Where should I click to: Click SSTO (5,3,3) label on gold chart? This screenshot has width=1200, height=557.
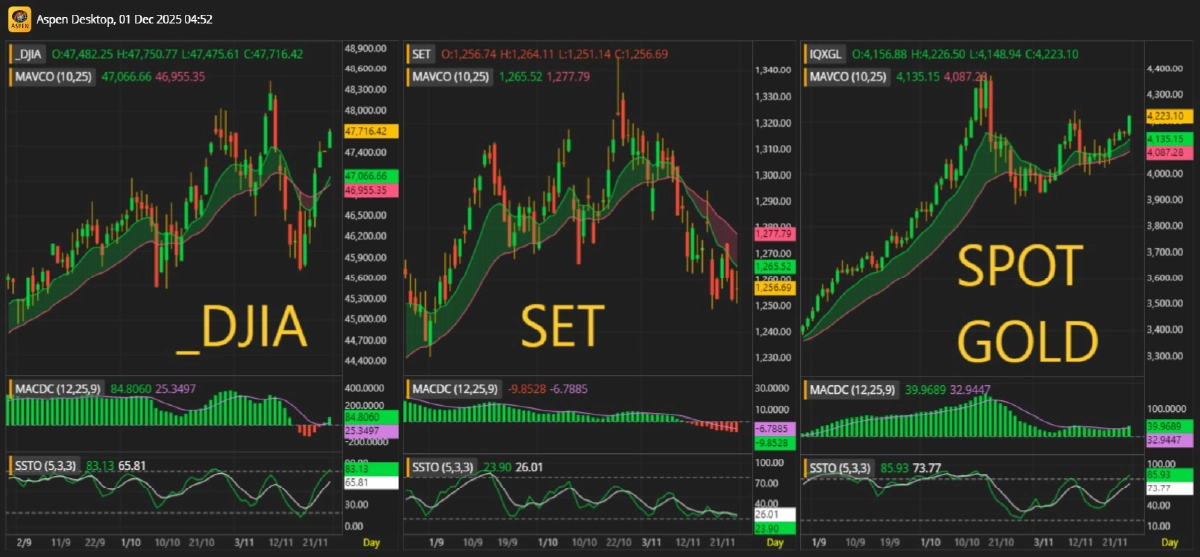point(840,467)
